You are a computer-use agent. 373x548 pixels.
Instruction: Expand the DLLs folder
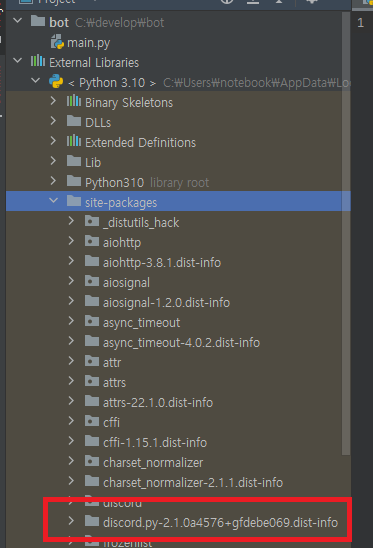53,121
